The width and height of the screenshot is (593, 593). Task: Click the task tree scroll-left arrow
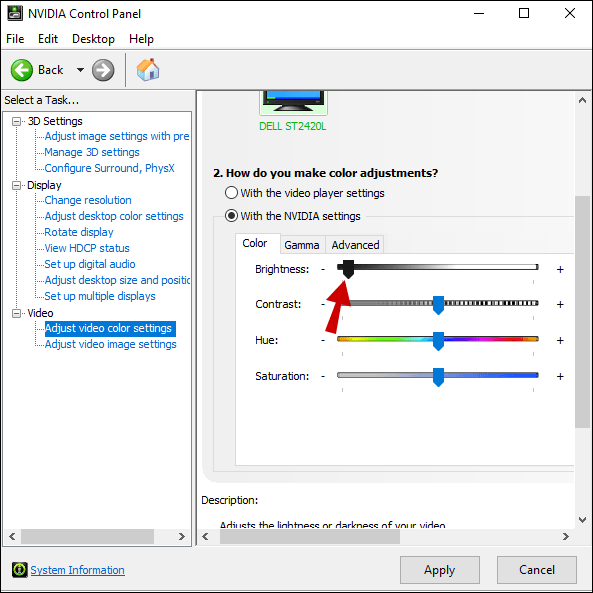(12, 536)
